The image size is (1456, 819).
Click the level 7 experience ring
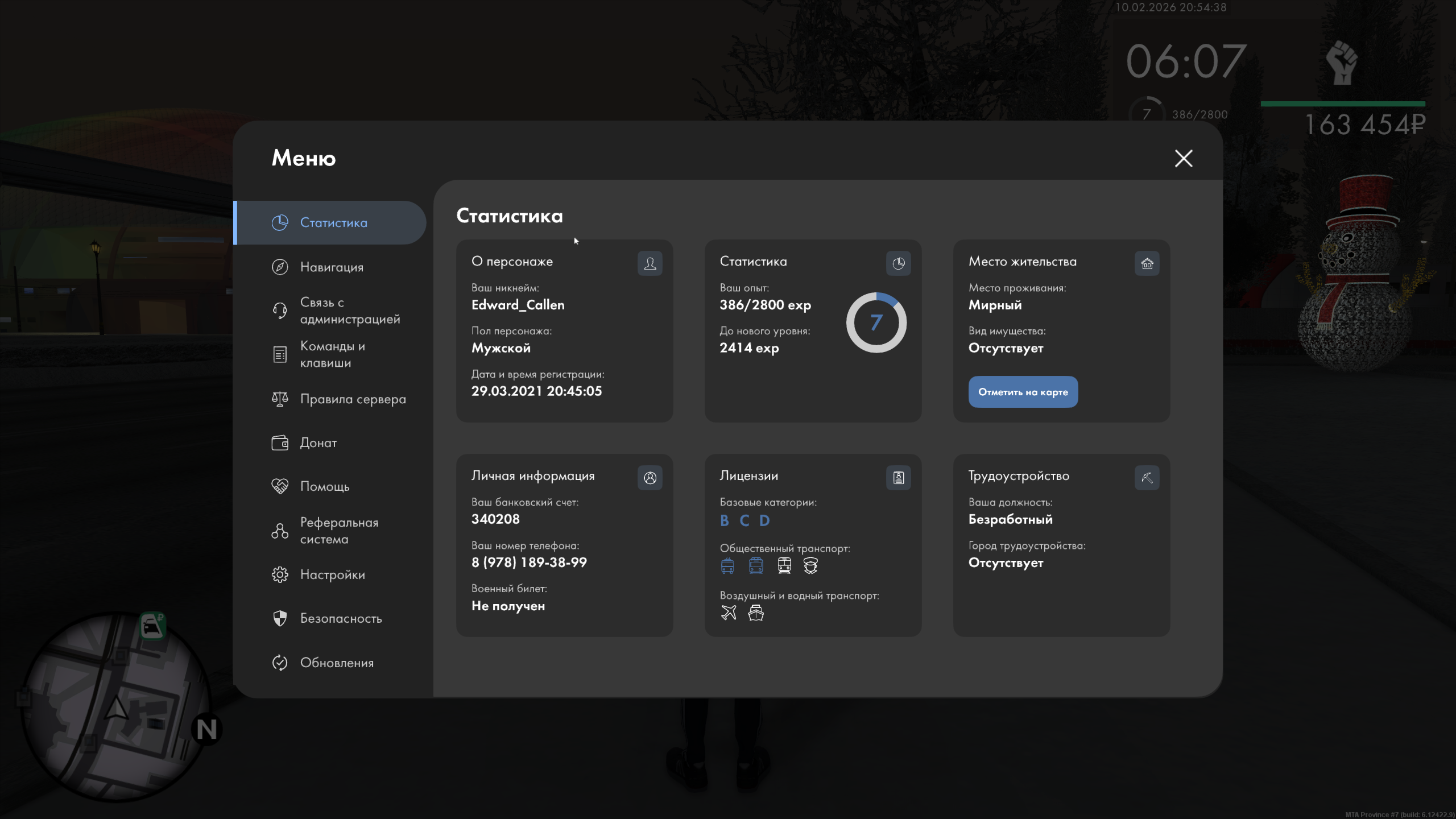click(x=876, y=322)
